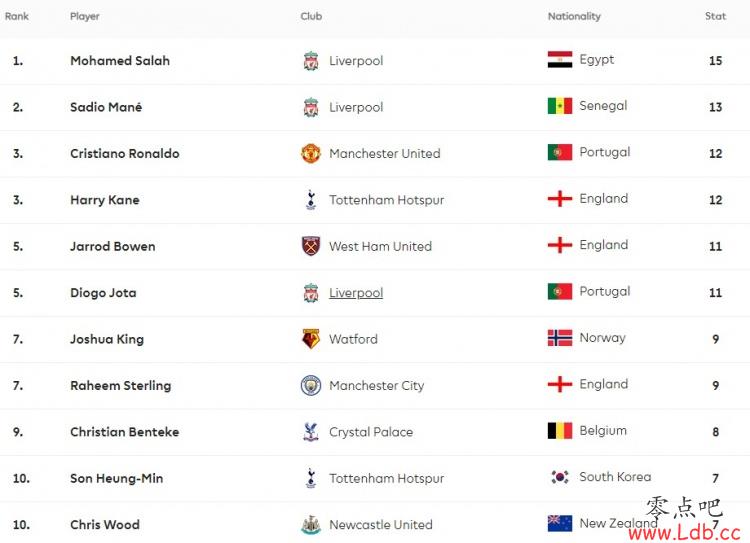Click the Watford club crest
This screenshot has height=543, width=750.
(x=311, y=339)
